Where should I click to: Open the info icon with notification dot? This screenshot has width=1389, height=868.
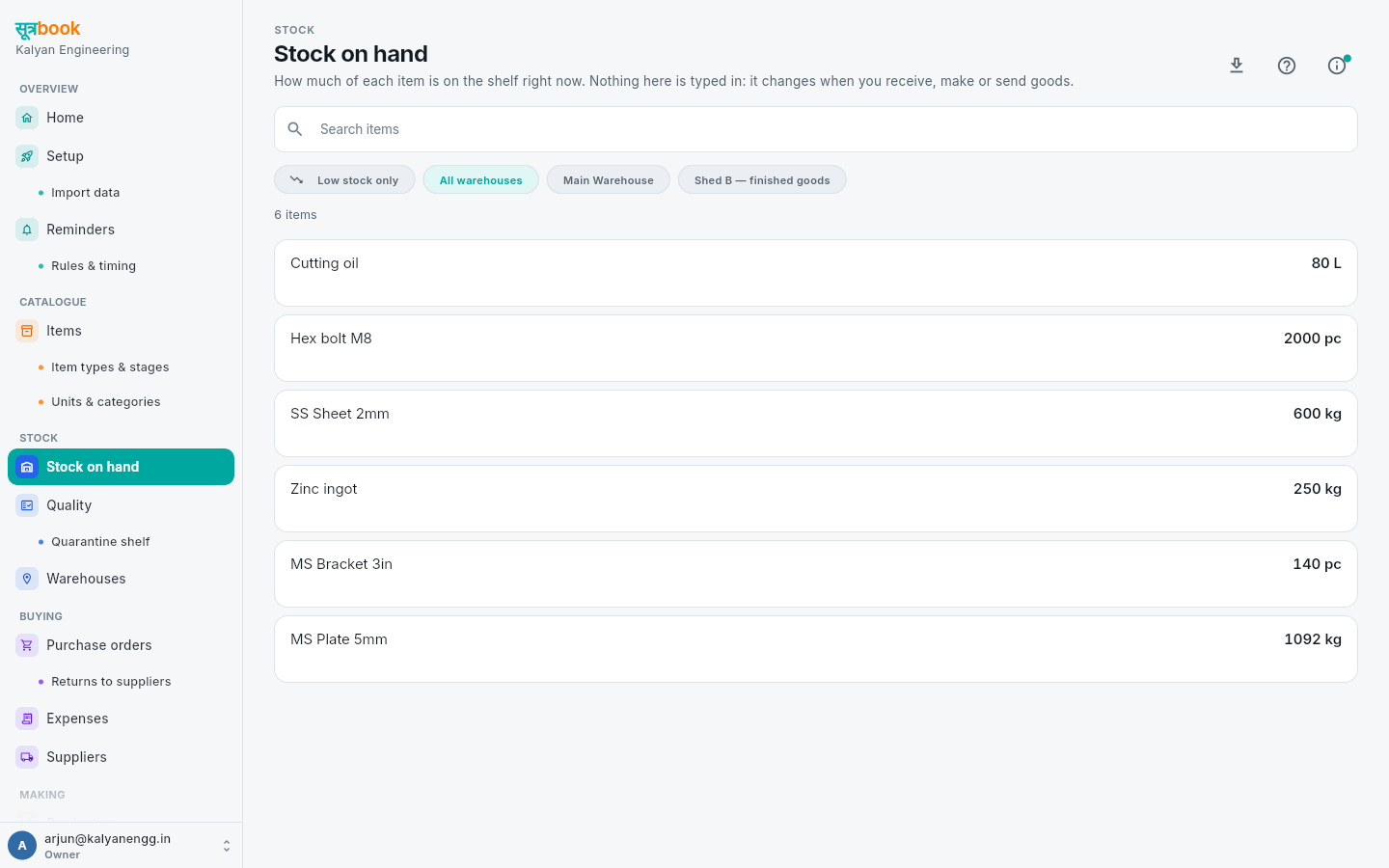[1337, 66]
